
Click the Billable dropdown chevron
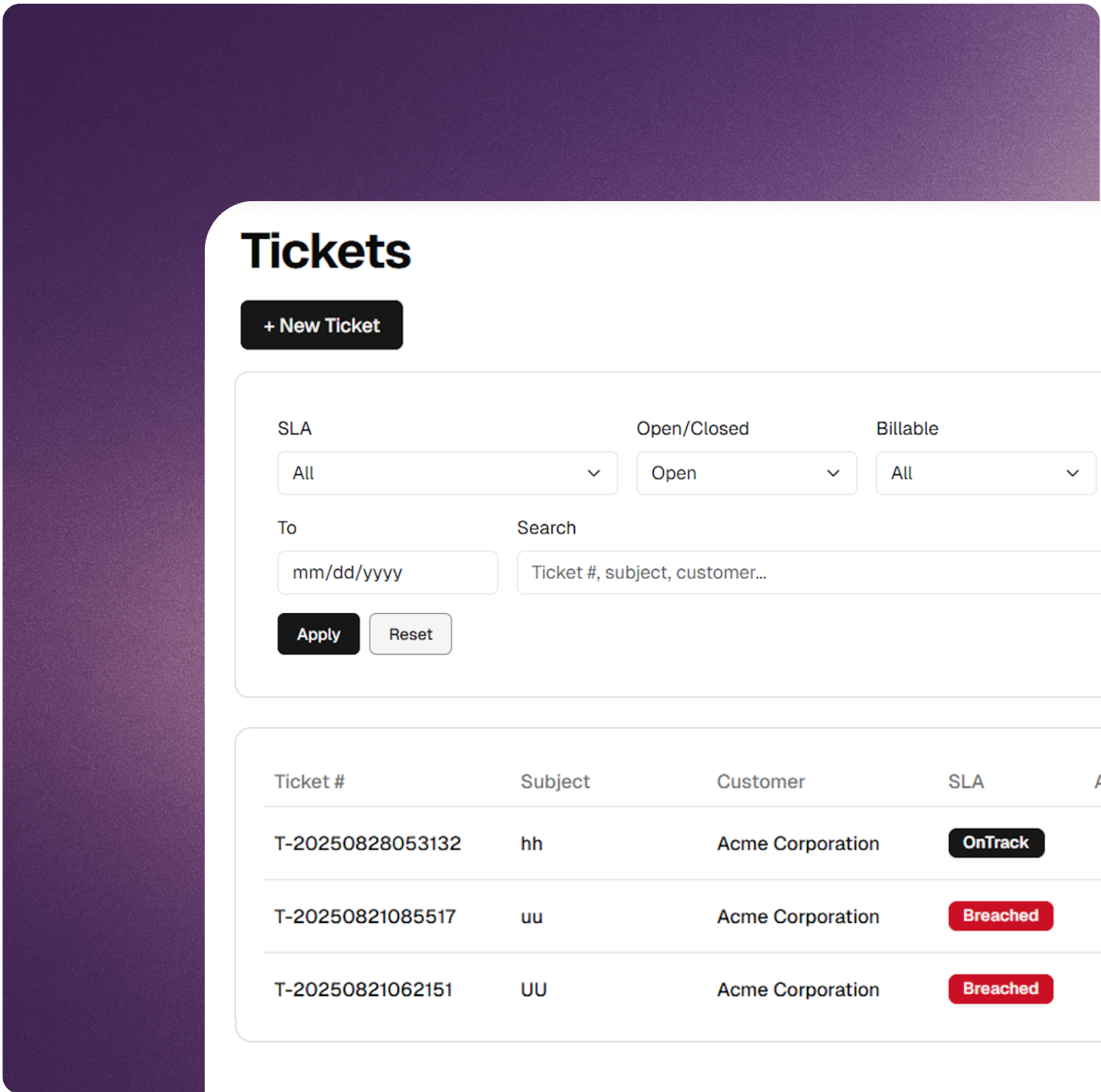point(1073,473)
